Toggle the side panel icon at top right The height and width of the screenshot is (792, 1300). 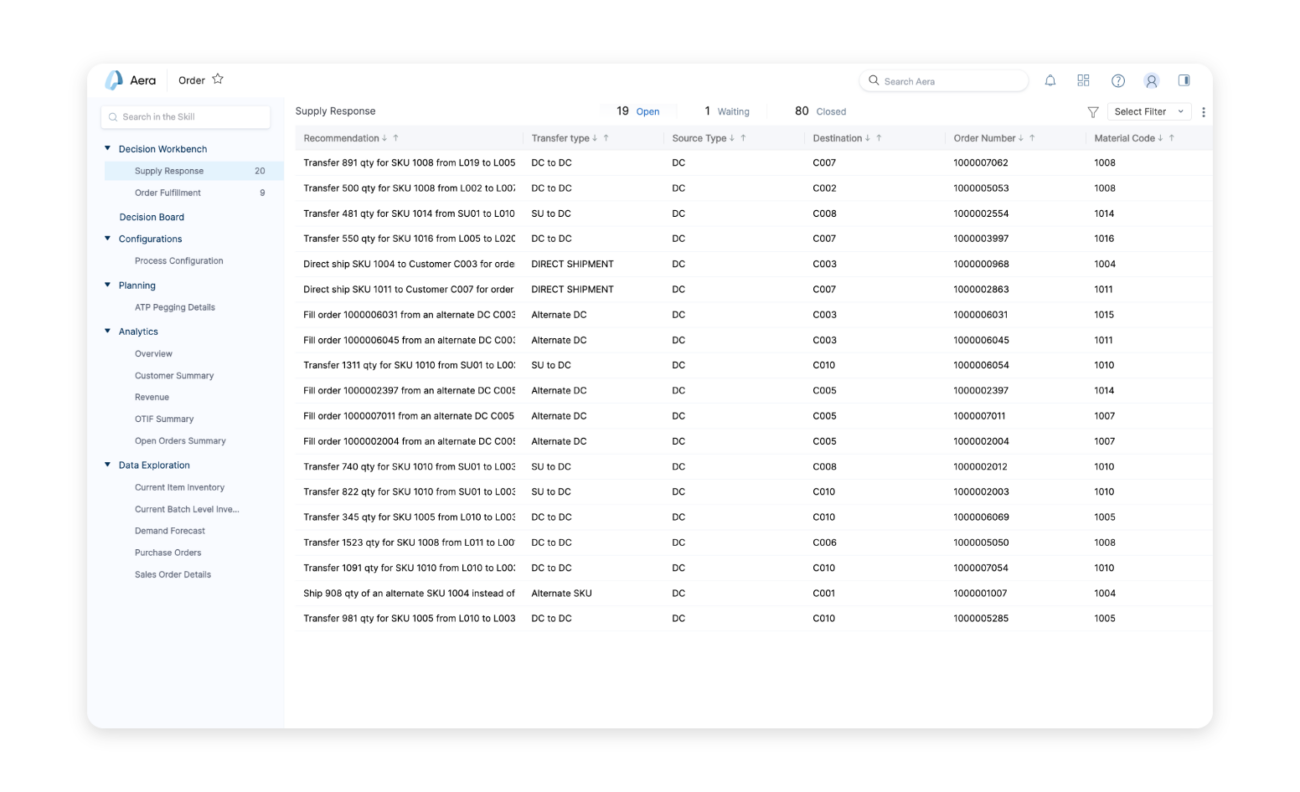point(1182,80)
